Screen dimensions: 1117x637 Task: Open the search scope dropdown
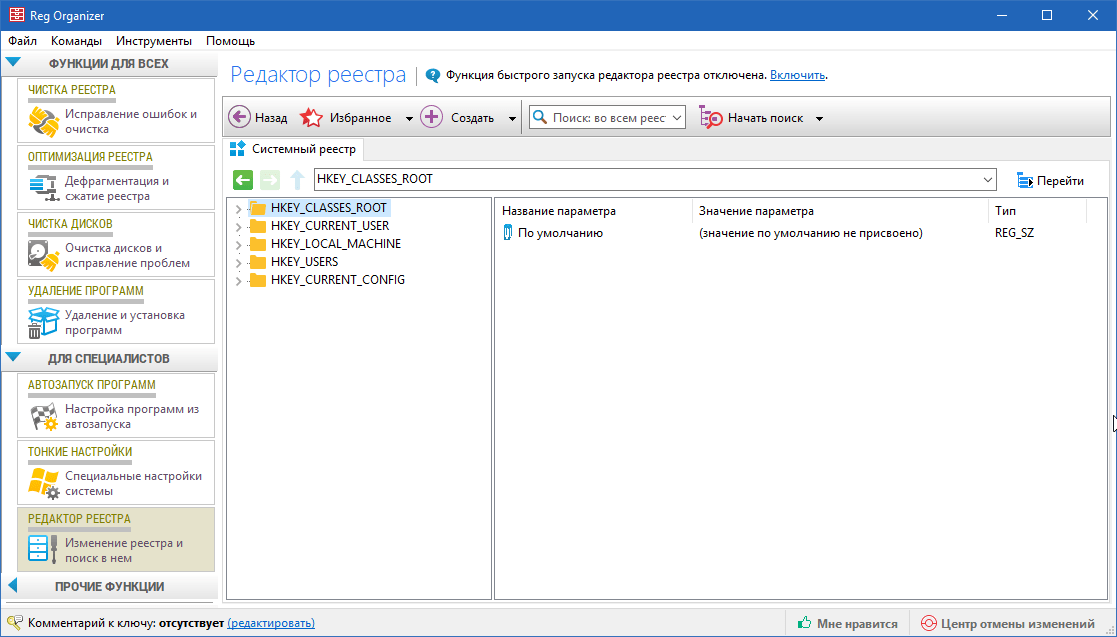[x=677, y=118]
